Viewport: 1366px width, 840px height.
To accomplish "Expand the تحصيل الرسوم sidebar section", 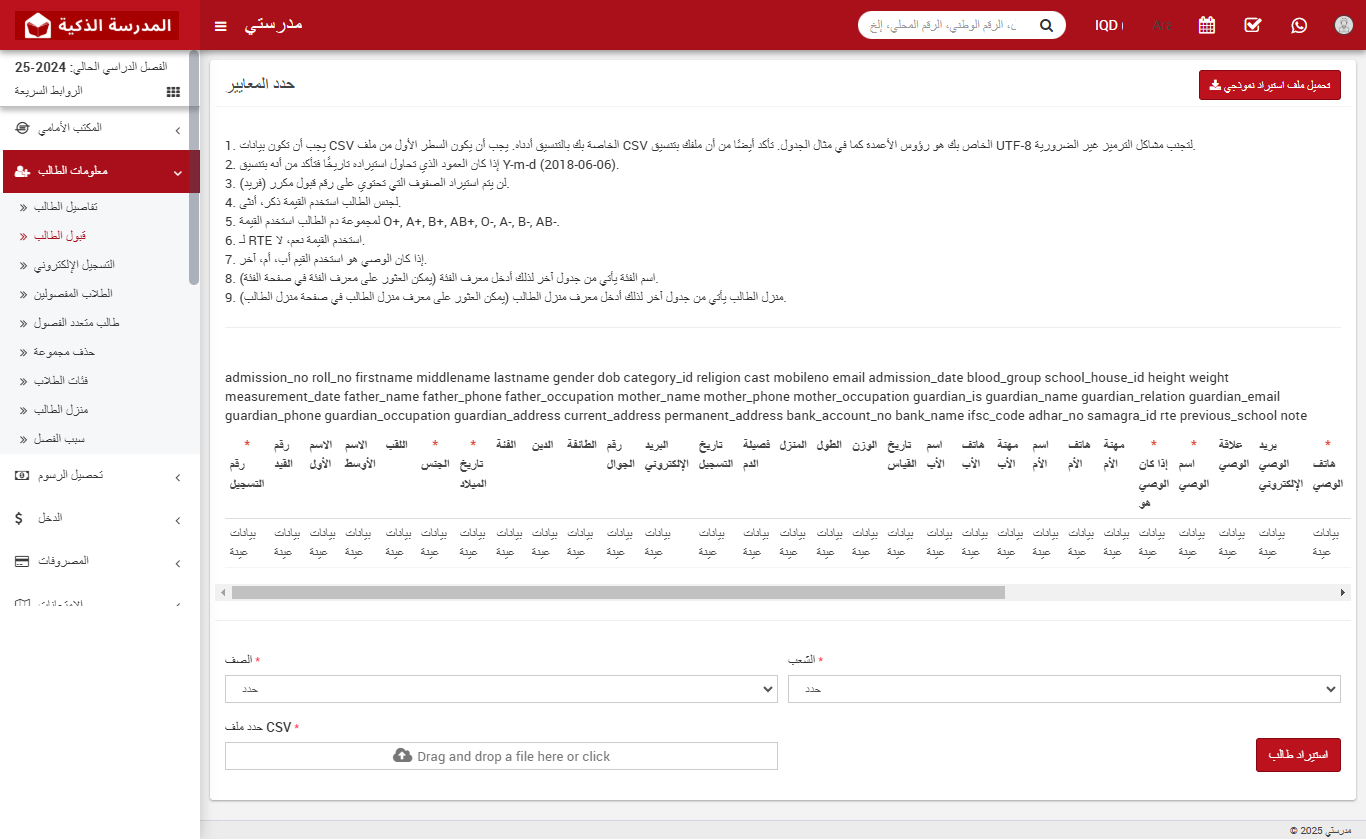I will [x=100, y=476].
